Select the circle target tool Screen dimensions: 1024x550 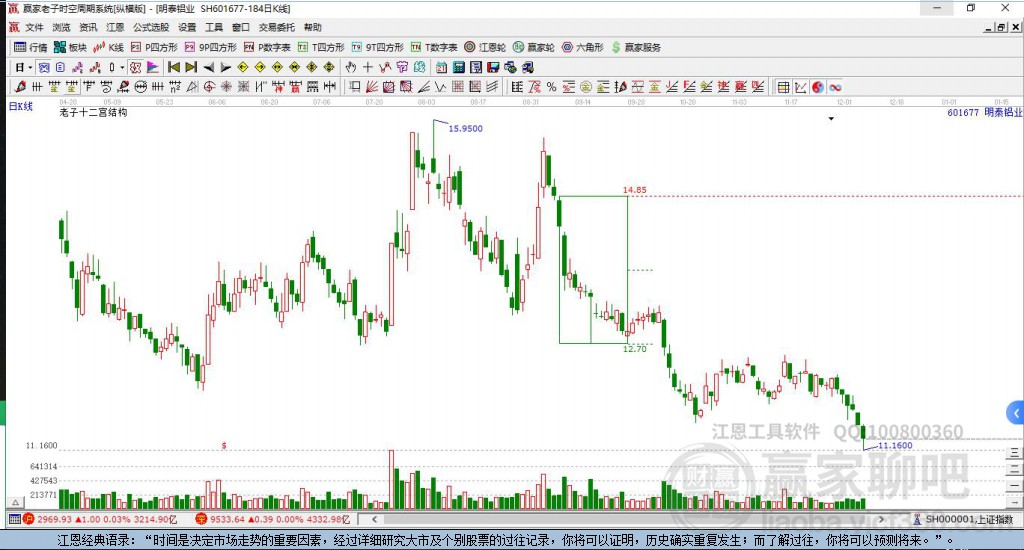209,87
